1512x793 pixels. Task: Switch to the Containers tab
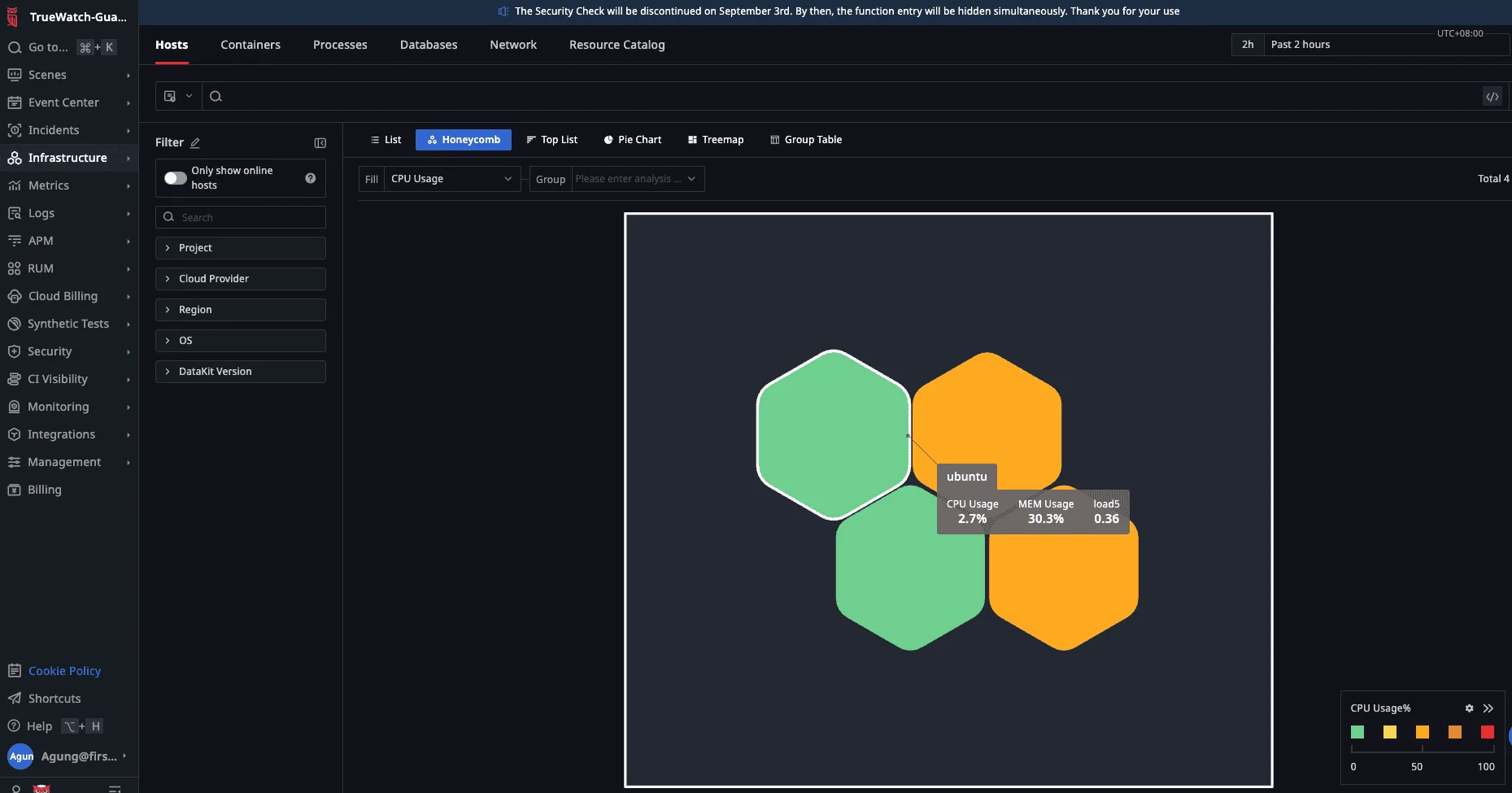(251, 45)
